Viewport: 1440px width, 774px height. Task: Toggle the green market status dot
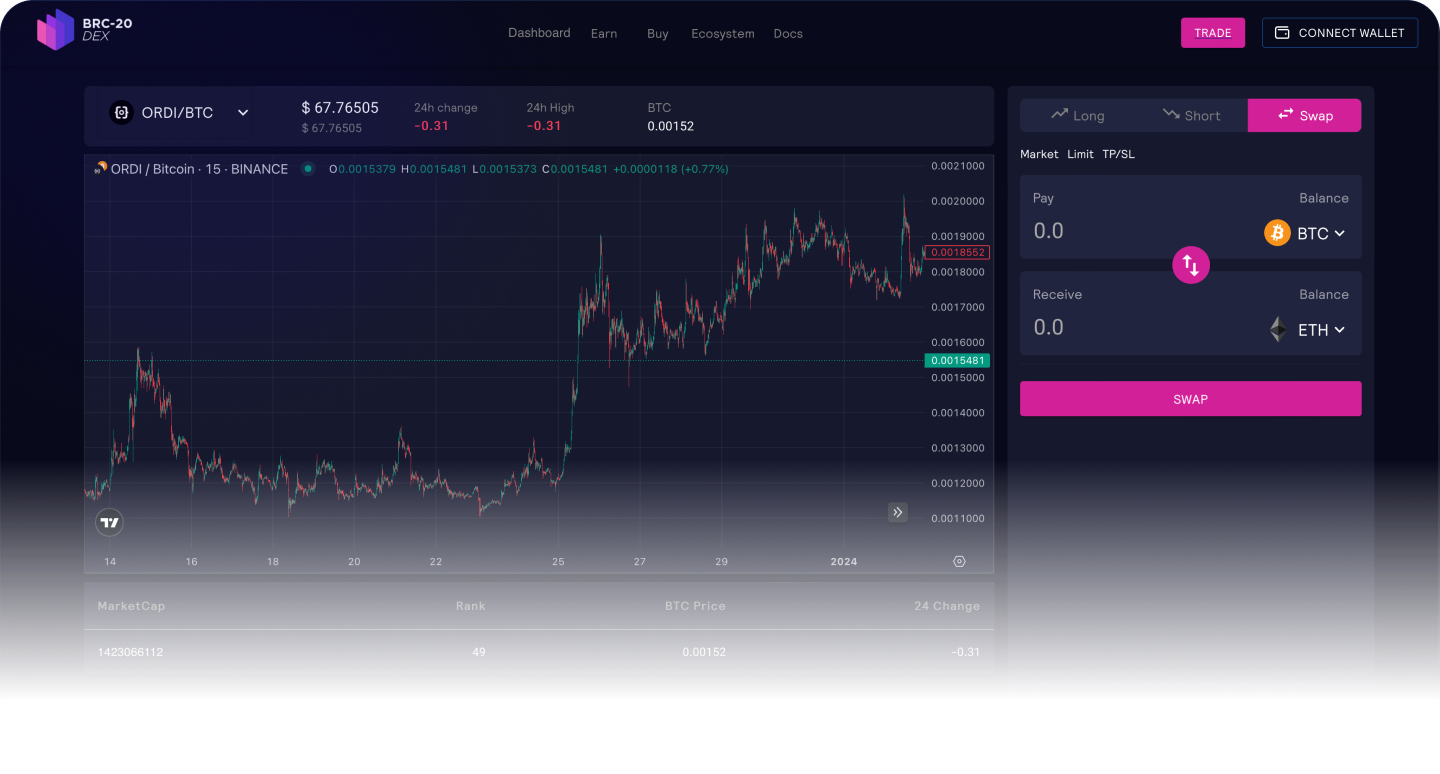(308, 169)
